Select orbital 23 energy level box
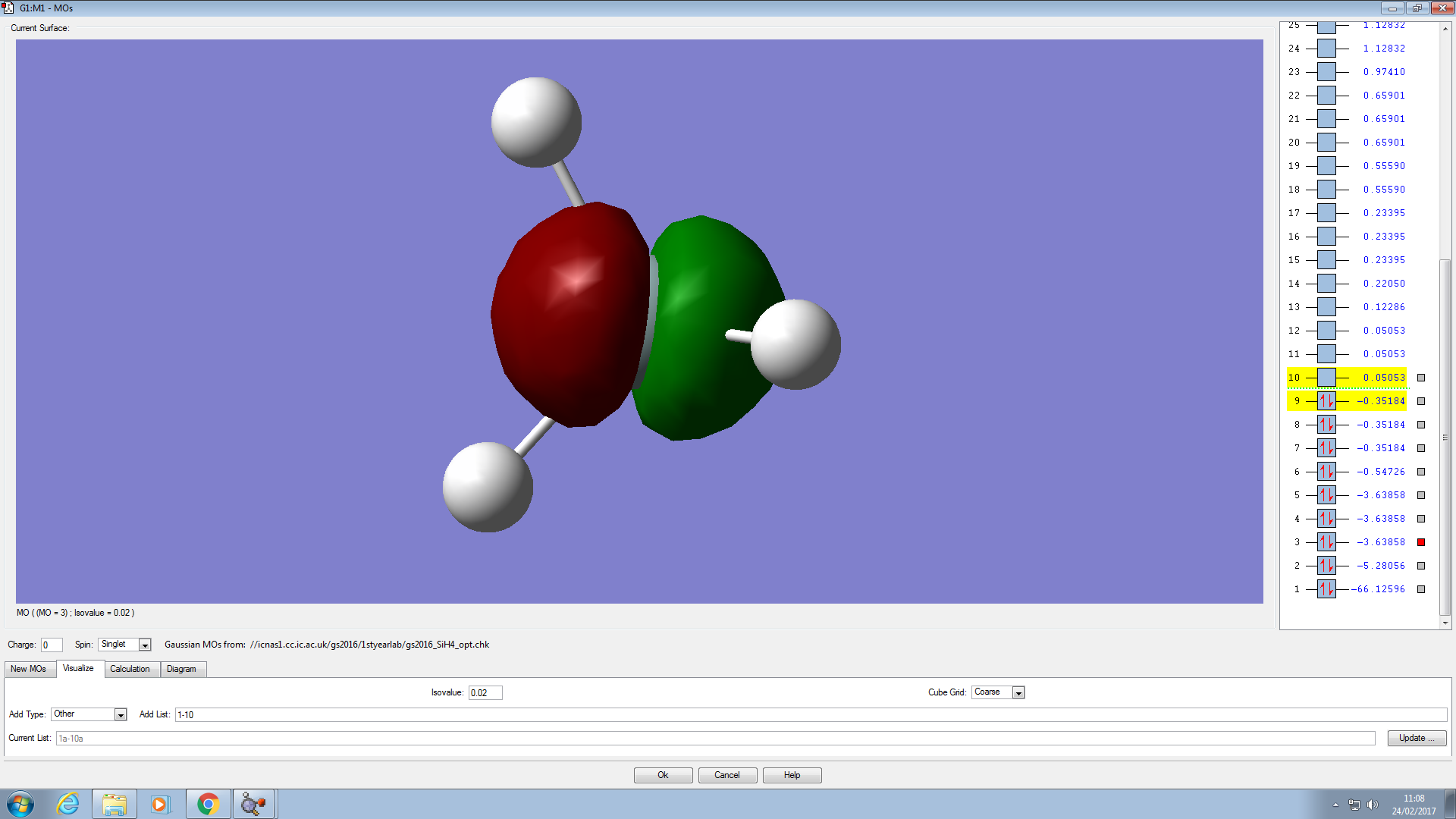The width and height of the screenshot is (1456, 819). pyautogui.click(x=1326, y=72)
